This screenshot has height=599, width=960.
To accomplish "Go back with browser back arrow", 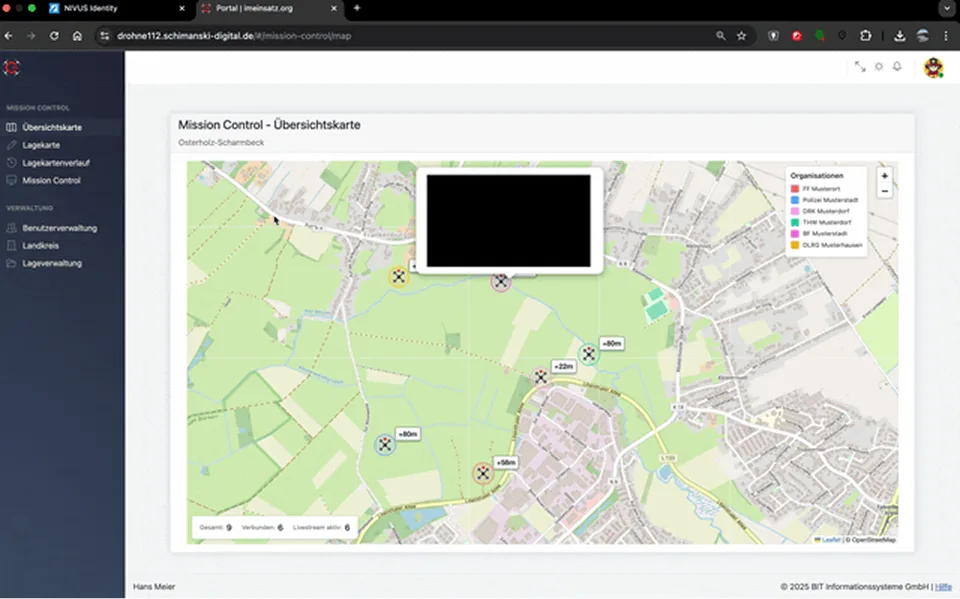I will (9, 36).
